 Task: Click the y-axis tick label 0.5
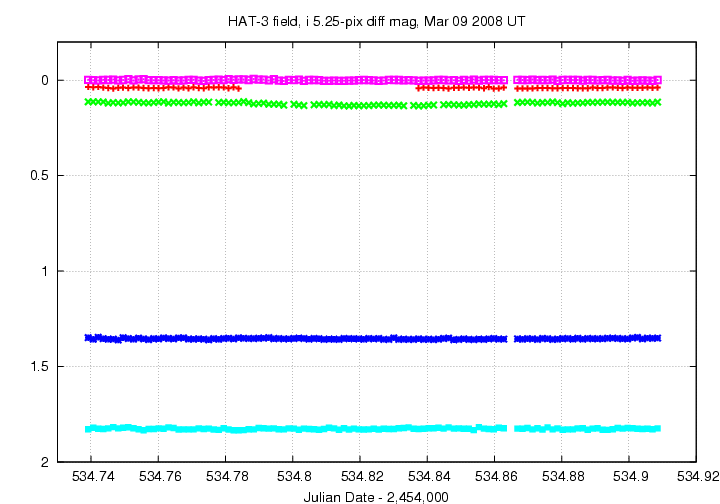(x=39, y=176)
